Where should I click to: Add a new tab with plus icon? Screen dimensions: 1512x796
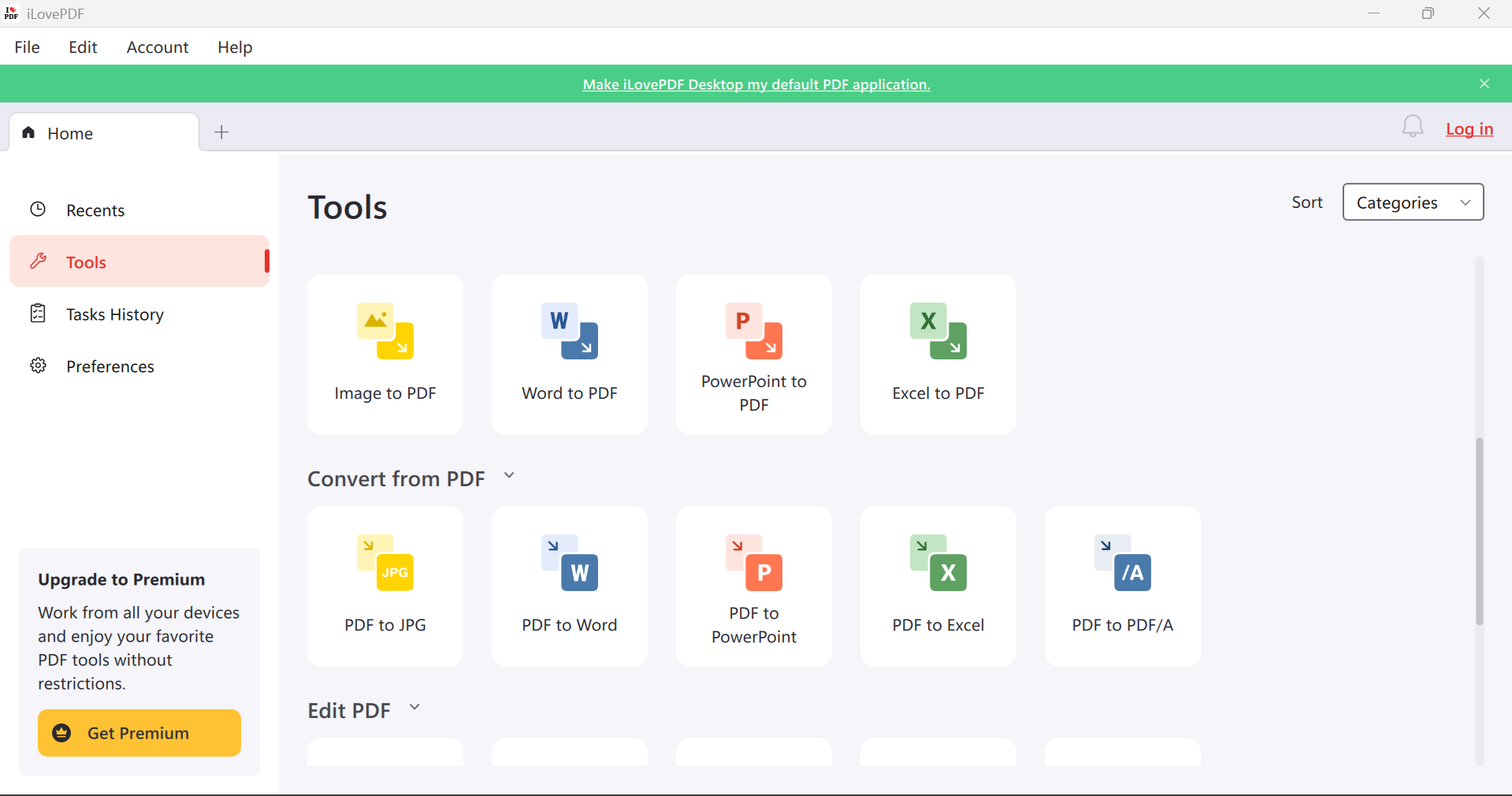click(x=221, y=132)
